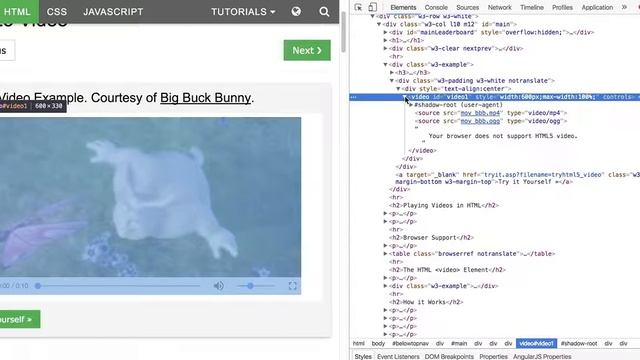The height and width of the screenshot is (360, 640).
Task: Collapse the selected video#video1 node
Action: (405, 97)
